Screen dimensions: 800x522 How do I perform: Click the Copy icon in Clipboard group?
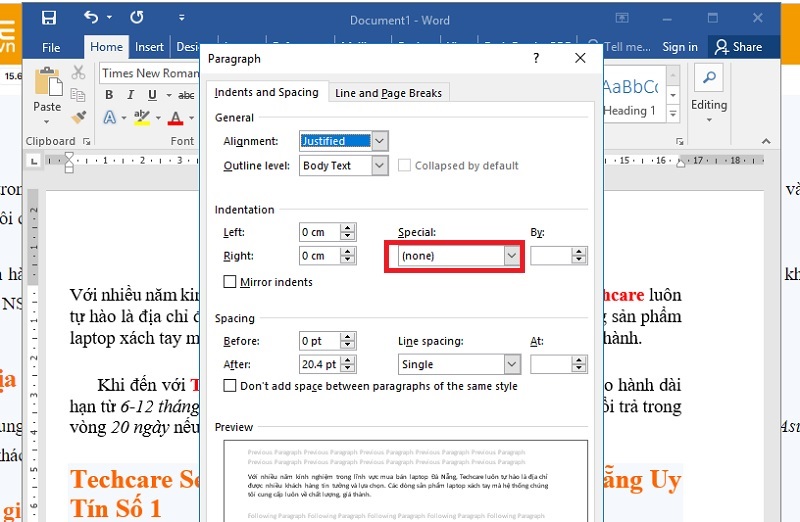(78, 95)
